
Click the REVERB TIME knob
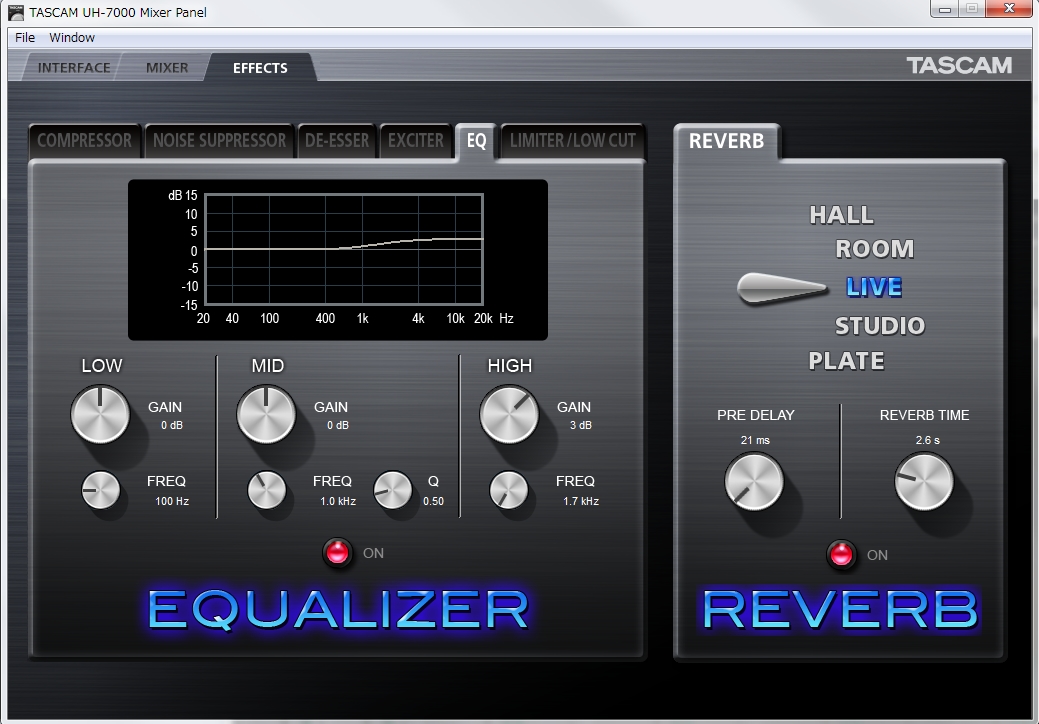pyautogui.click(x=924, y=481)
